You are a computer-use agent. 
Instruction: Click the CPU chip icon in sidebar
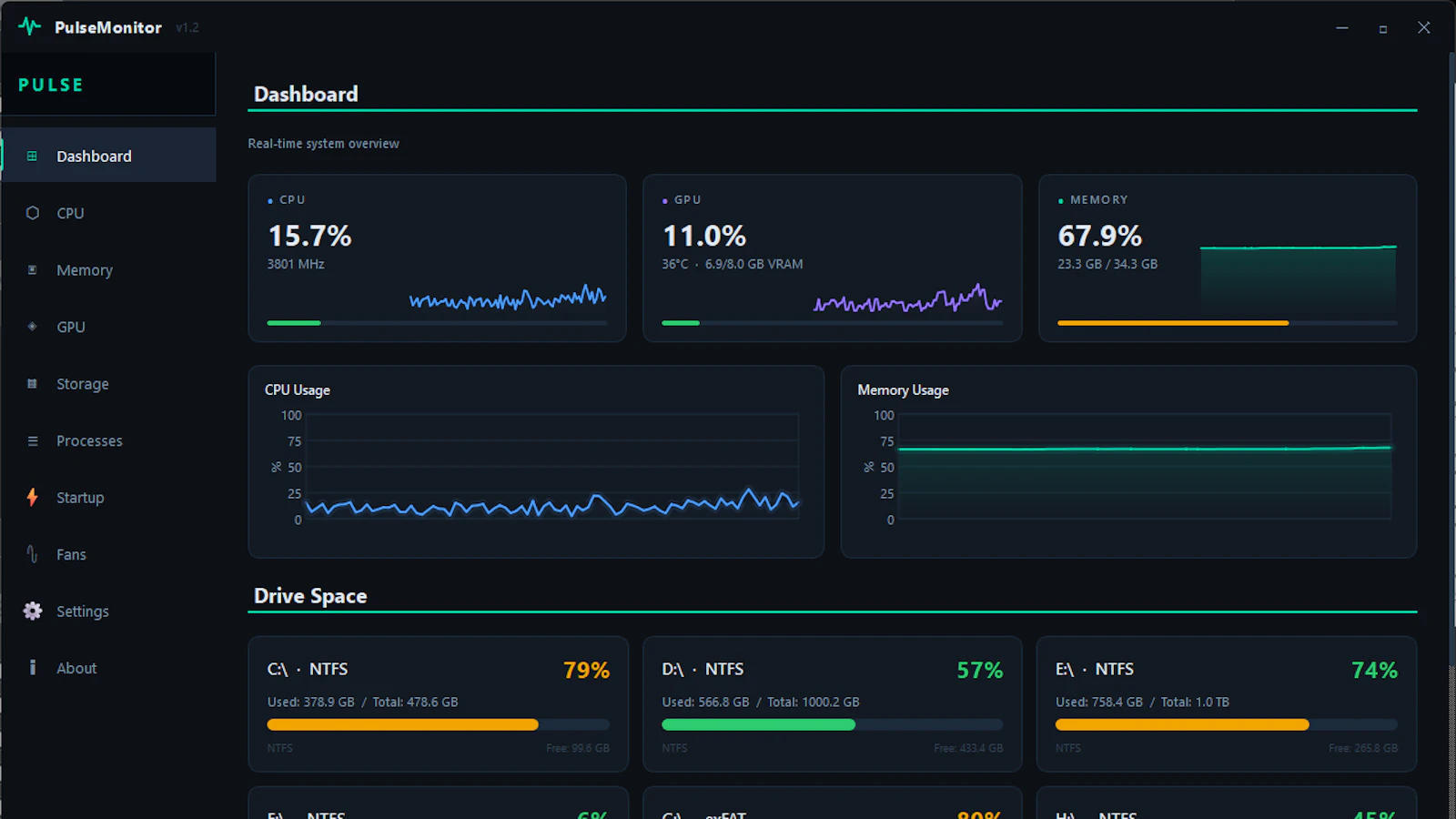tap(33, 213)
